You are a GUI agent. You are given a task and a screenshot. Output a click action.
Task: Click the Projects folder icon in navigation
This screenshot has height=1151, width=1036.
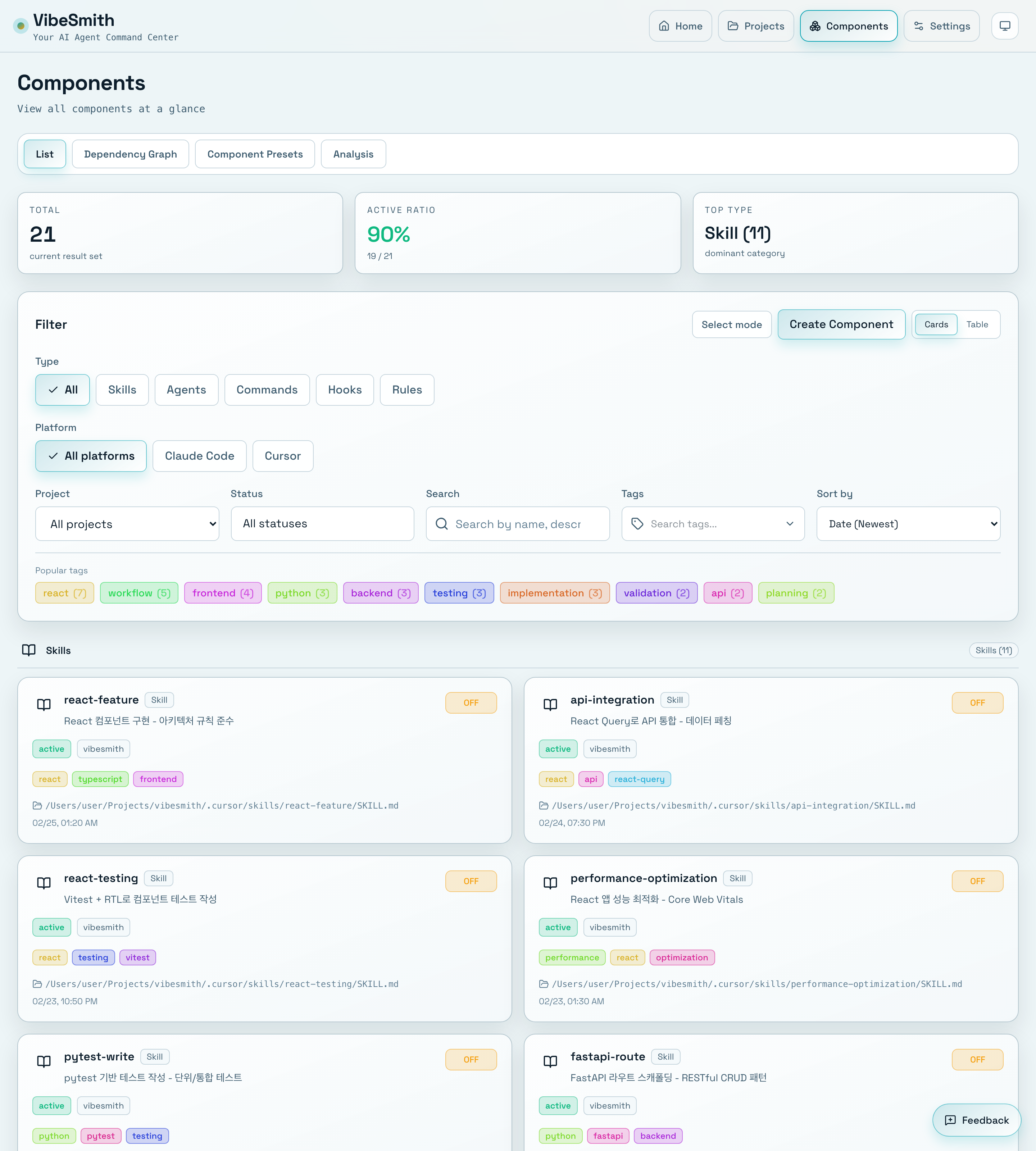tap(734, 26)
